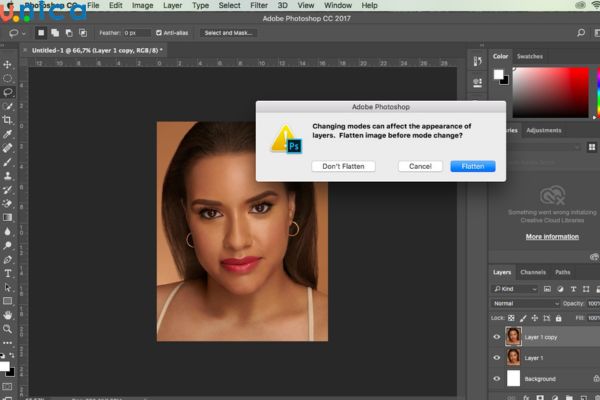Select the Zoom tool
600x400 pixels.
(8, 328)
